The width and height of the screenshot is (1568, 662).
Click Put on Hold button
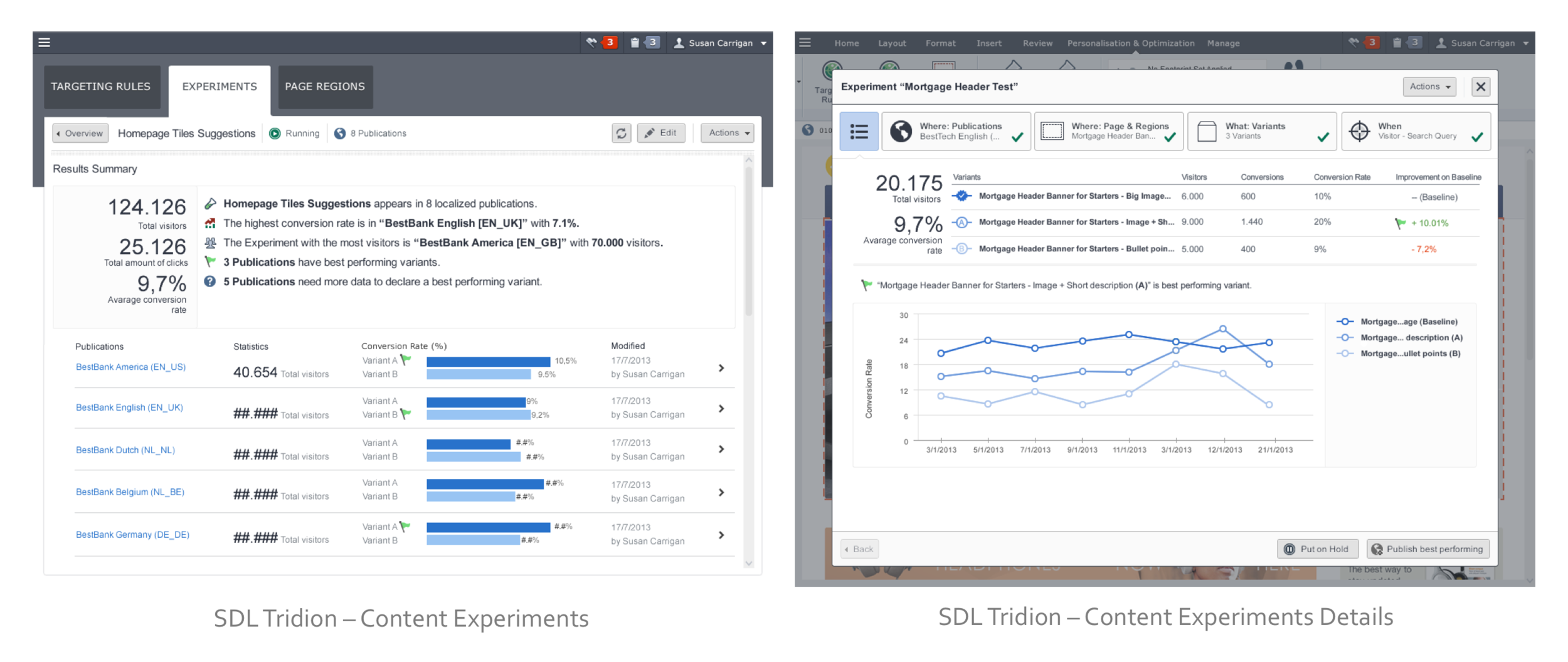tap(1318, 549)
